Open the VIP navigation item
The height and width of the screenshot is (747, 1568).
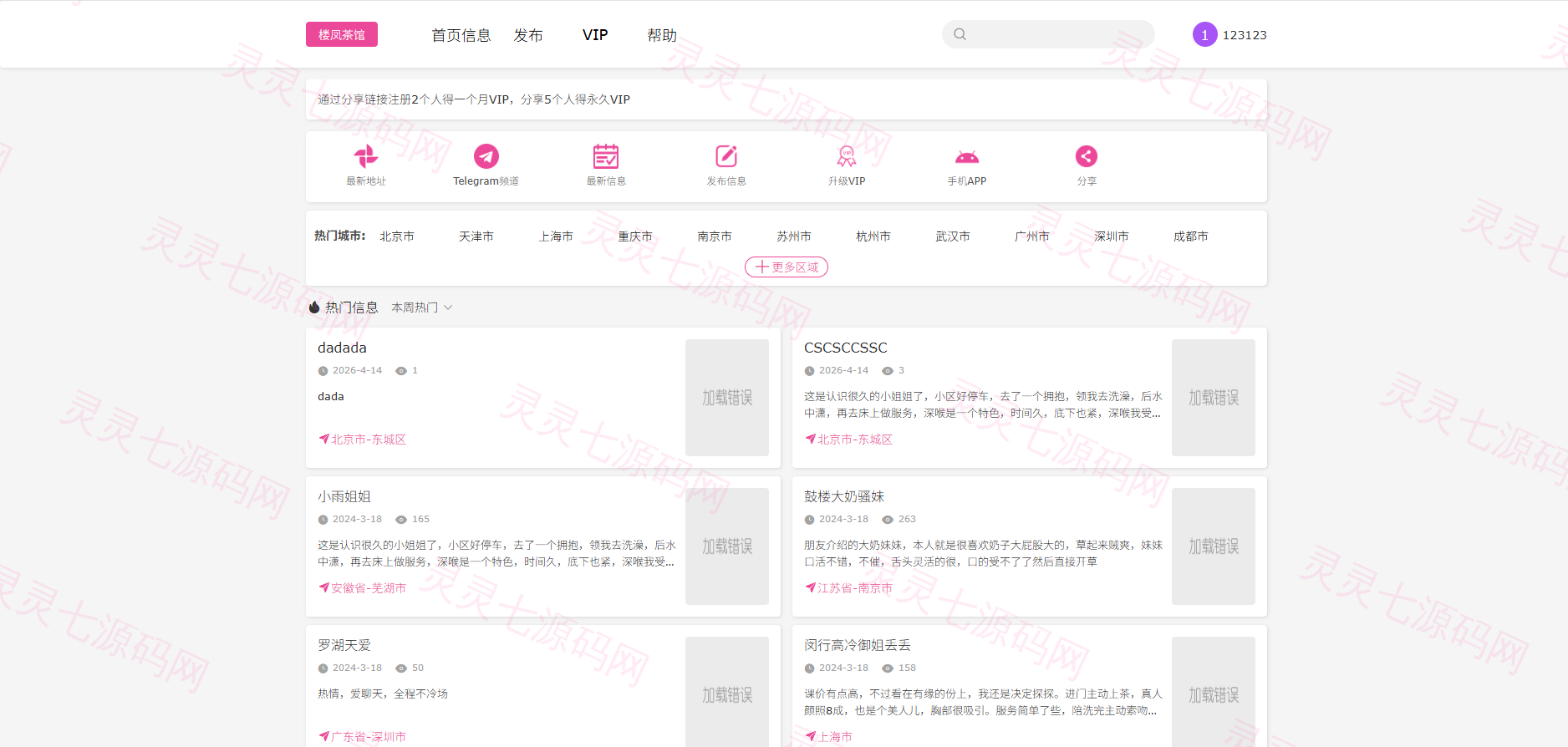coord(595,35)
